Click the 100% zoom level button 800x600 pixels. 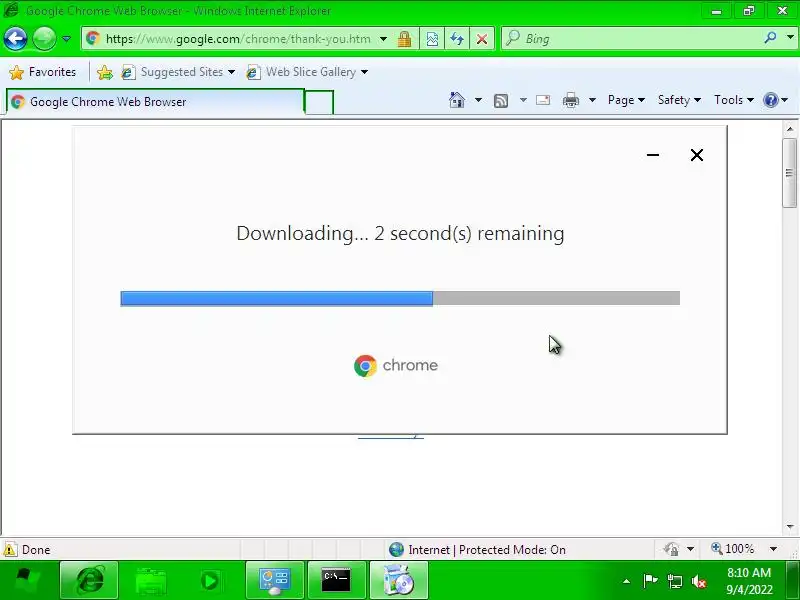pyautogui.click(x=733, y=549)
